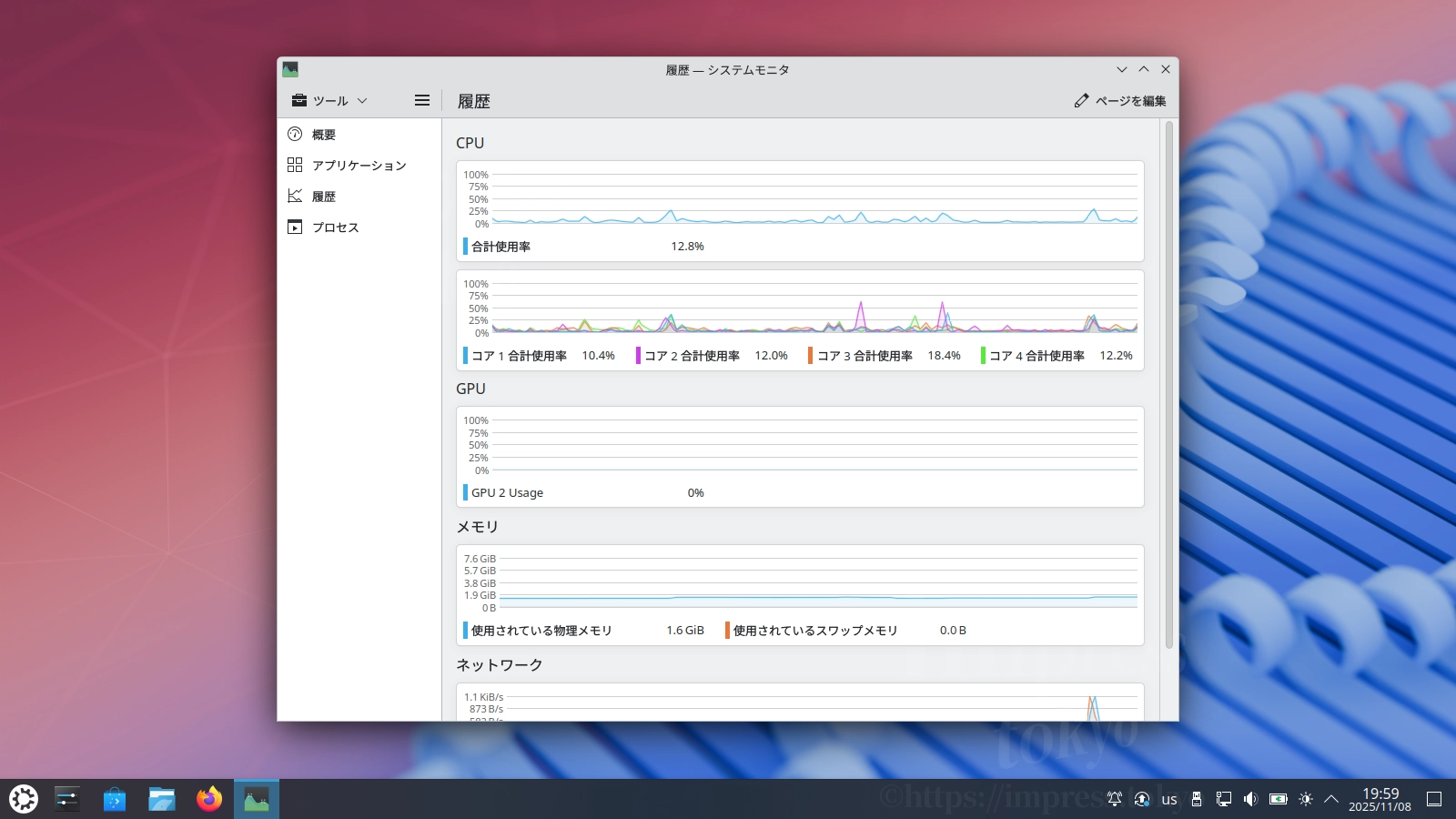This screenshot has width=1456, height=819.
Task: Click the コア 3 合計使用率 label
Action: tap(864, 356)
